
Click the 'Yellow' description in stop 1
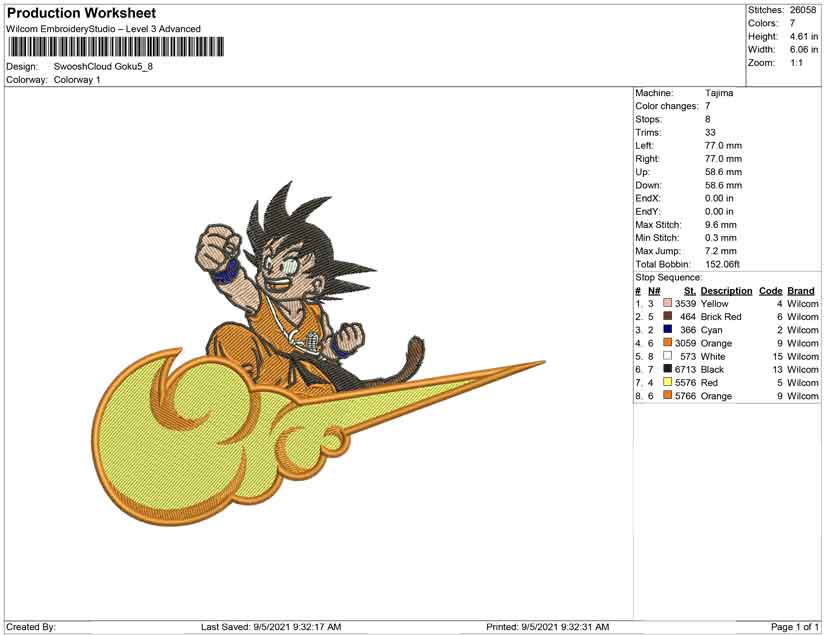[x=715, y=304]
